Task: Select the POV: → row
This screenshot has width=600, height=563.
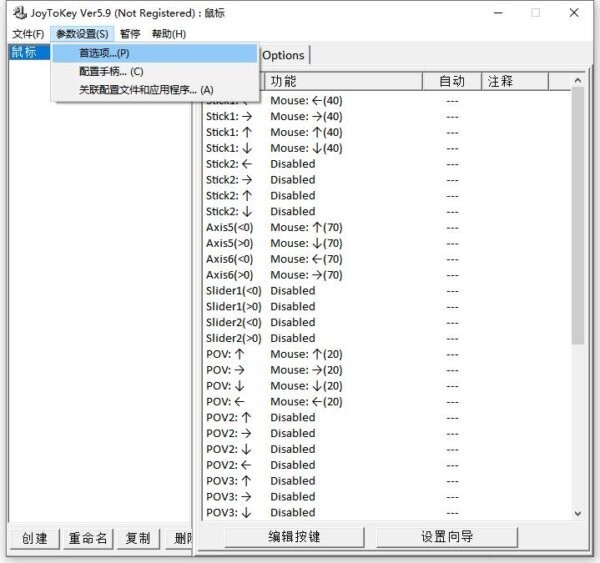Action: tap(386, 370)
